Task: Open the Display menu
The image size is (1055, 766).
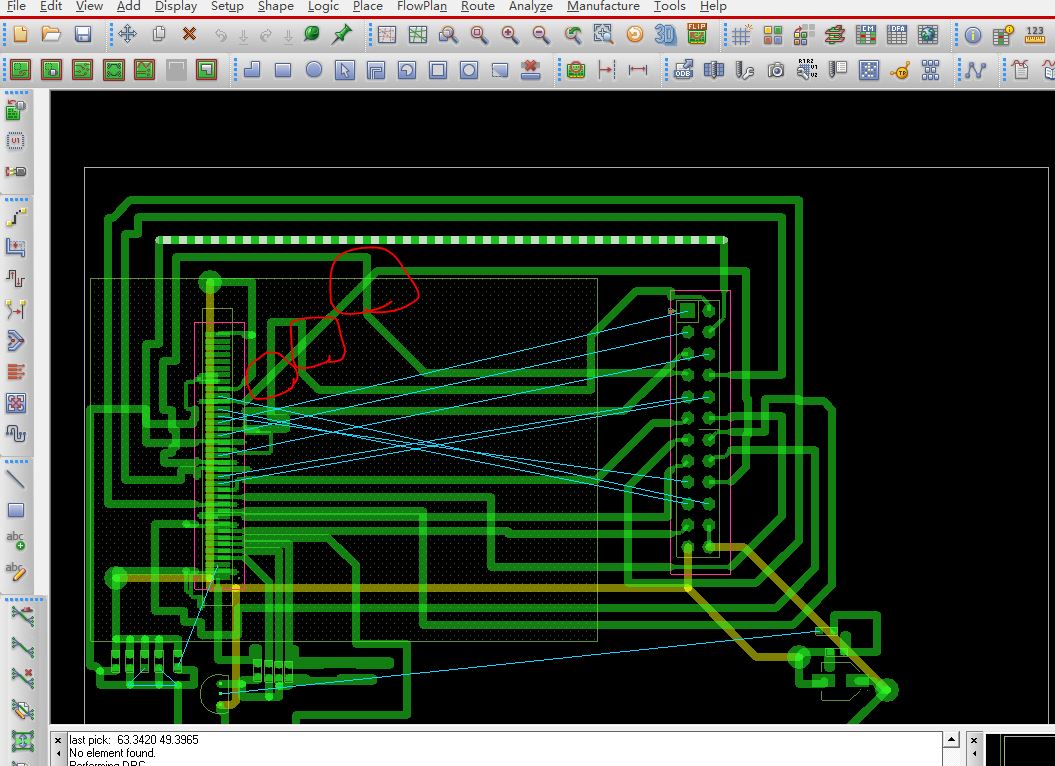Action: 176,6
